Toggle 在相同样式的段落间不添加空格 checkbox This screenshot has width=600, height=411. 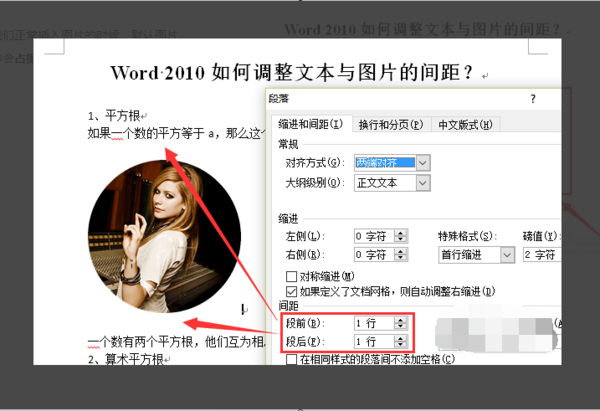(292, 359)
